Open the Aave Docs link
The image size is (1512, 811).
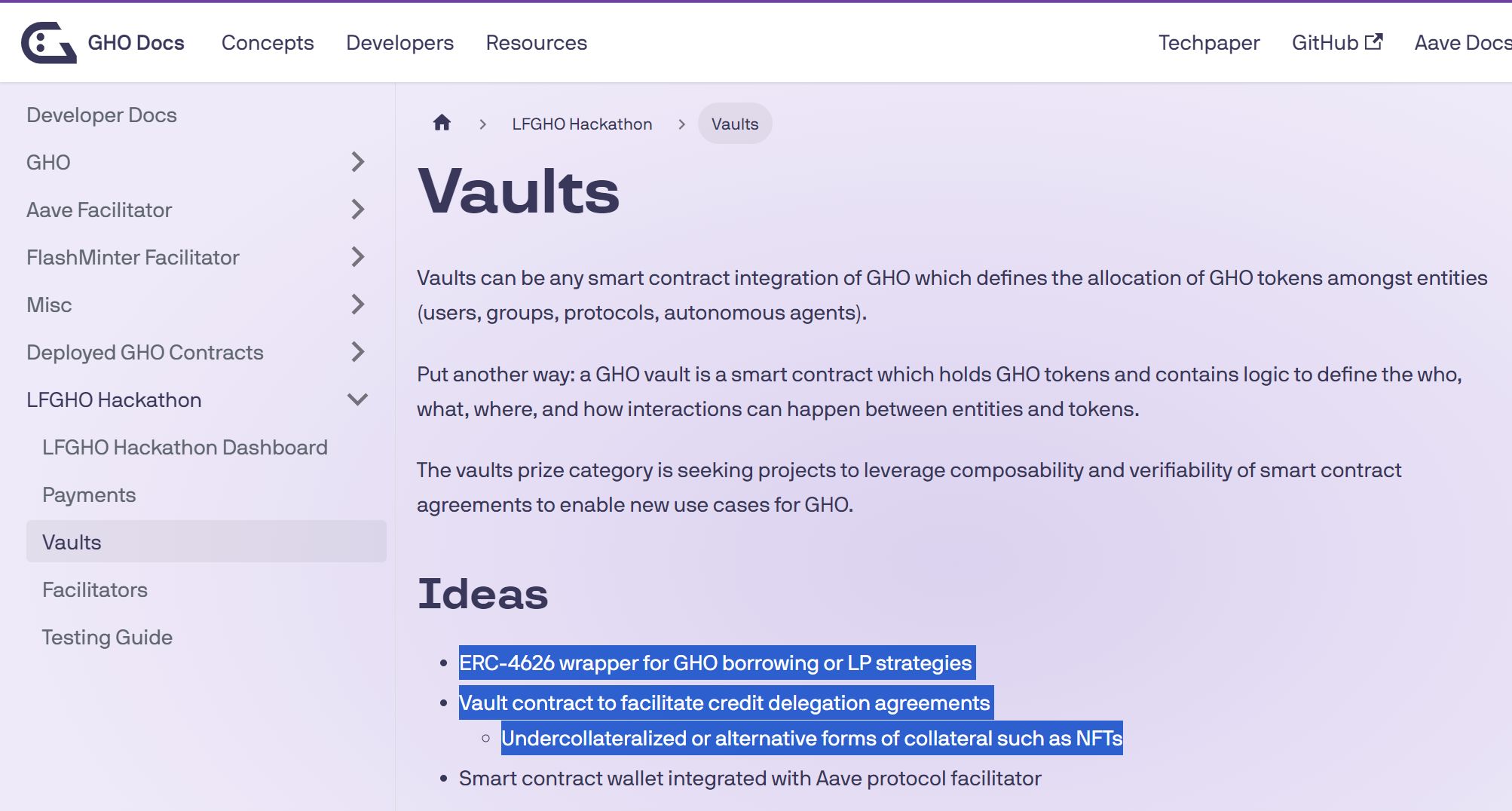click(x=1462, y=43)
